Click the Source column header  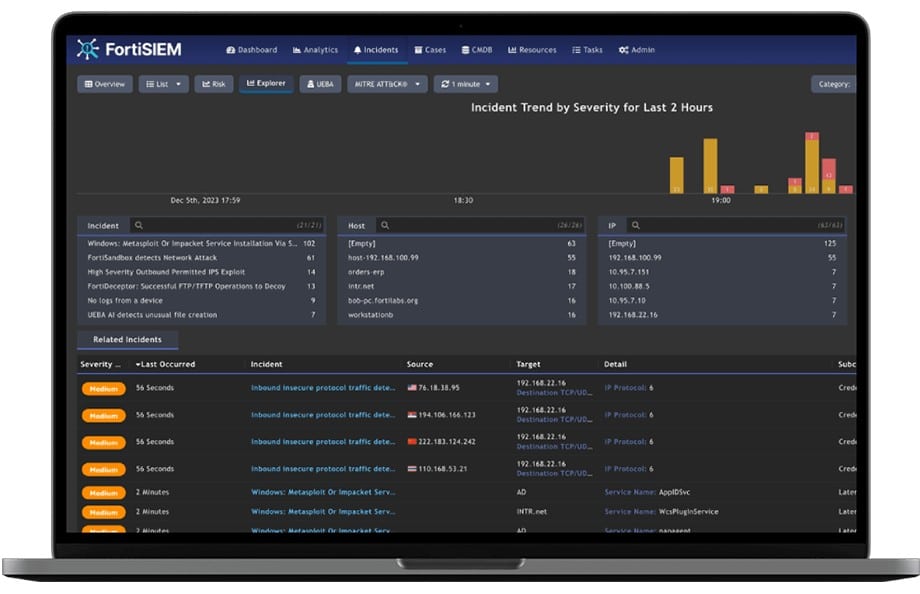[420, 364]
